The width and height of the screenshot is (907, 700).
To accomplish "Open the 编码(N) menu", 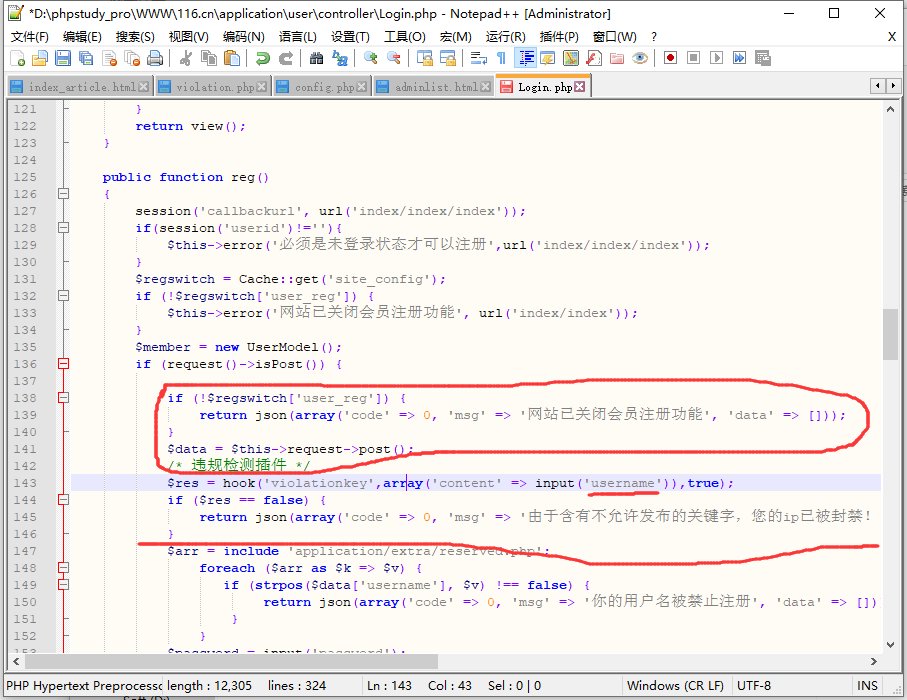I will click(243, 36).
